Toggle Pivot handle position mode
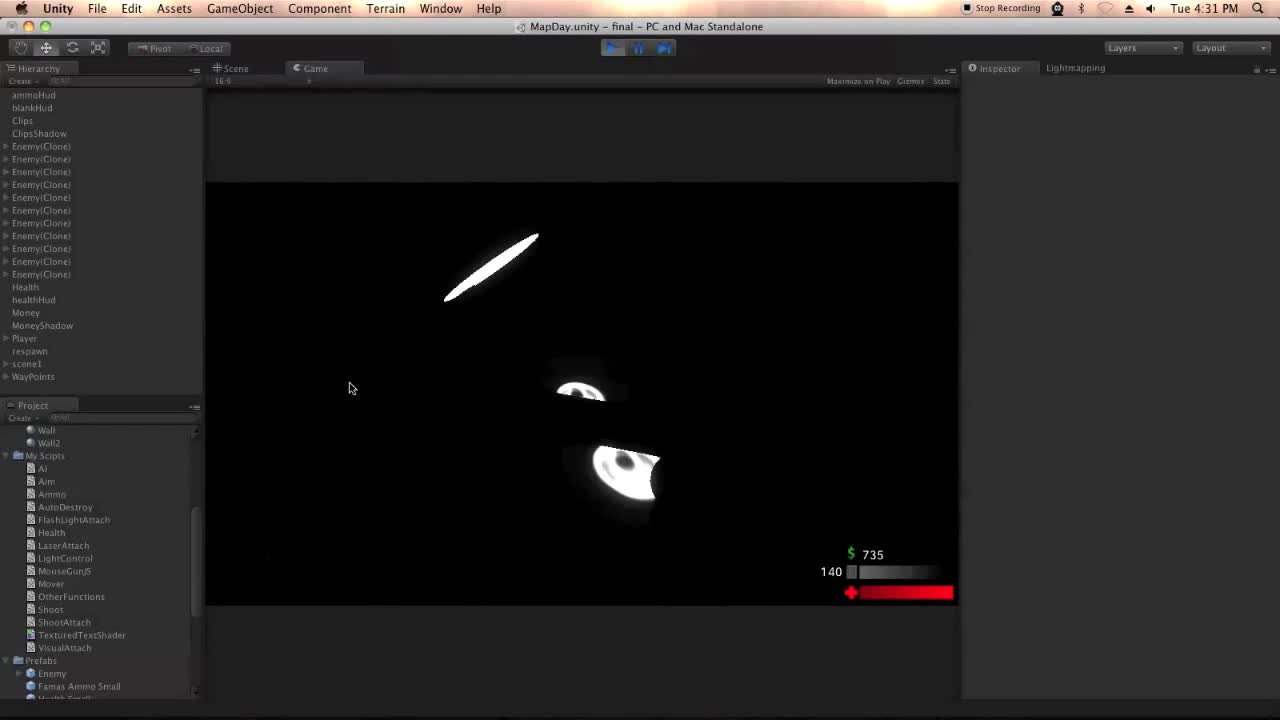 click(x=155, y=47)
